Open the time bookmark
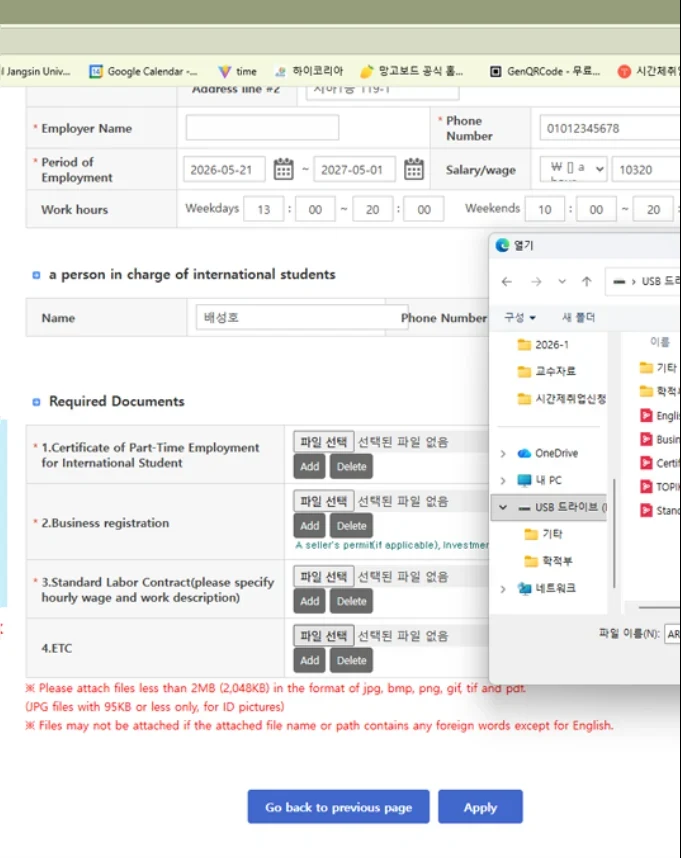681x858 pixels. tap(237, 71)
